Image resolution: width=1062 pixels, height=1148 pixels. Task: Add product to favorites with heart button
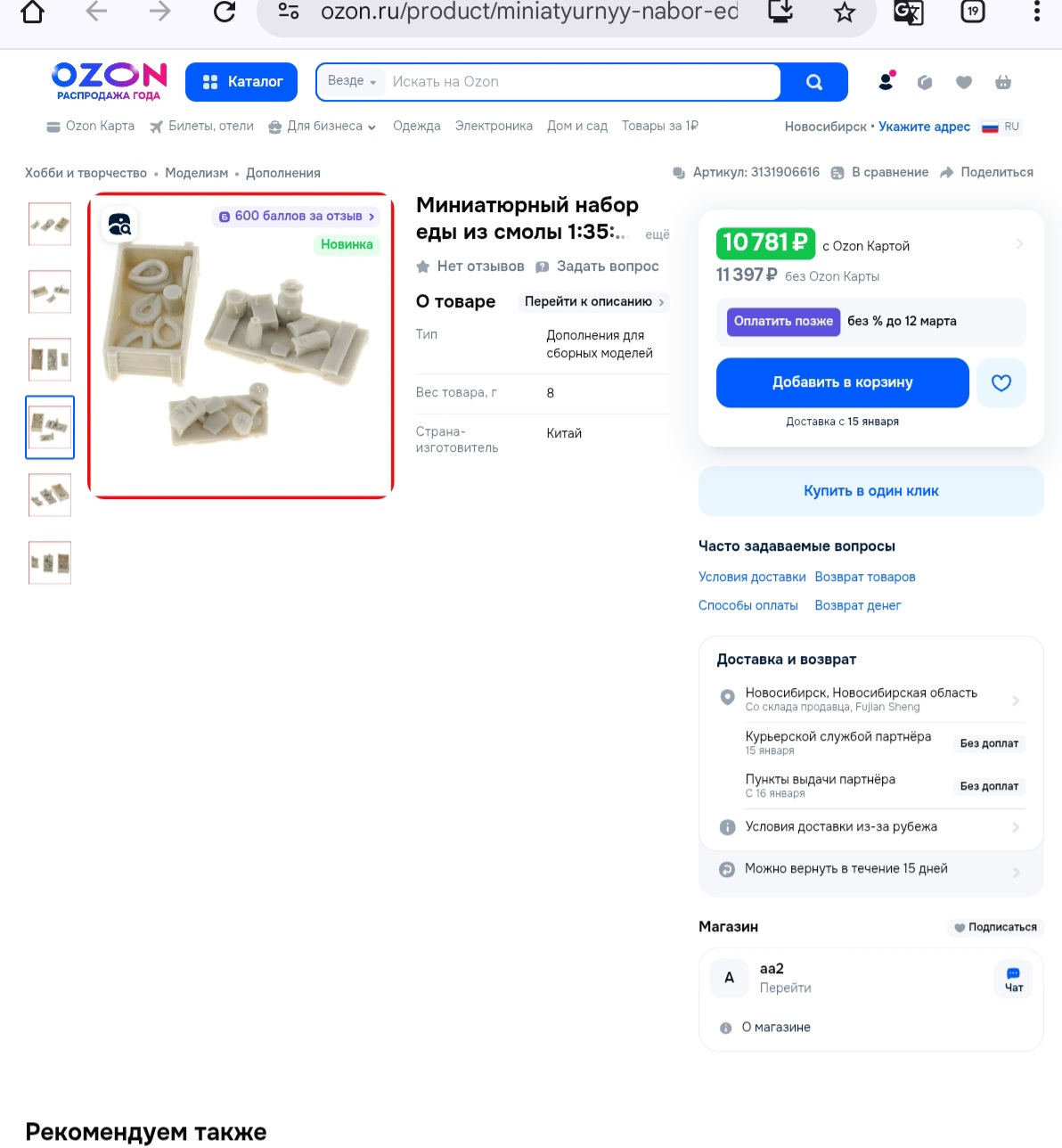coord(1001,382)
